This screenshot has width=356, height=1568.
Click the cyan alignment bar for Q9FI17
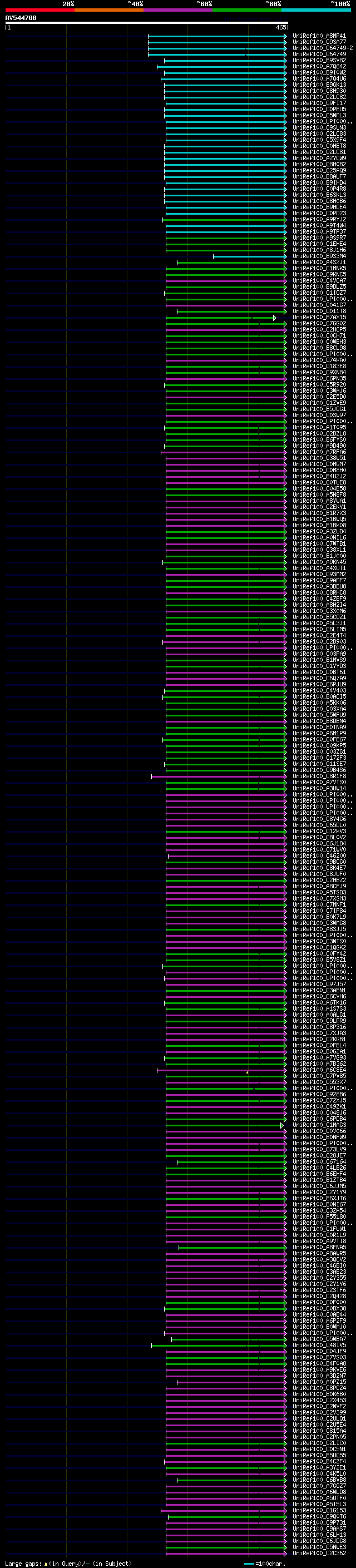[226, 103]
